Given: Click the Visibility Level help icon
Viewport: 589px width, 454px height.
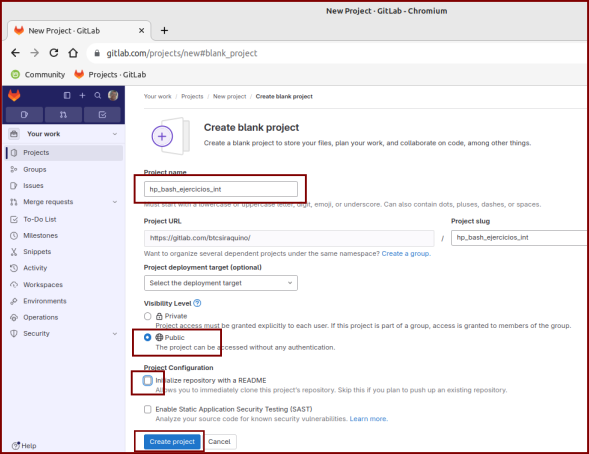Looking at the screenshot, I should pyautogui.click(x=197, y=303).
